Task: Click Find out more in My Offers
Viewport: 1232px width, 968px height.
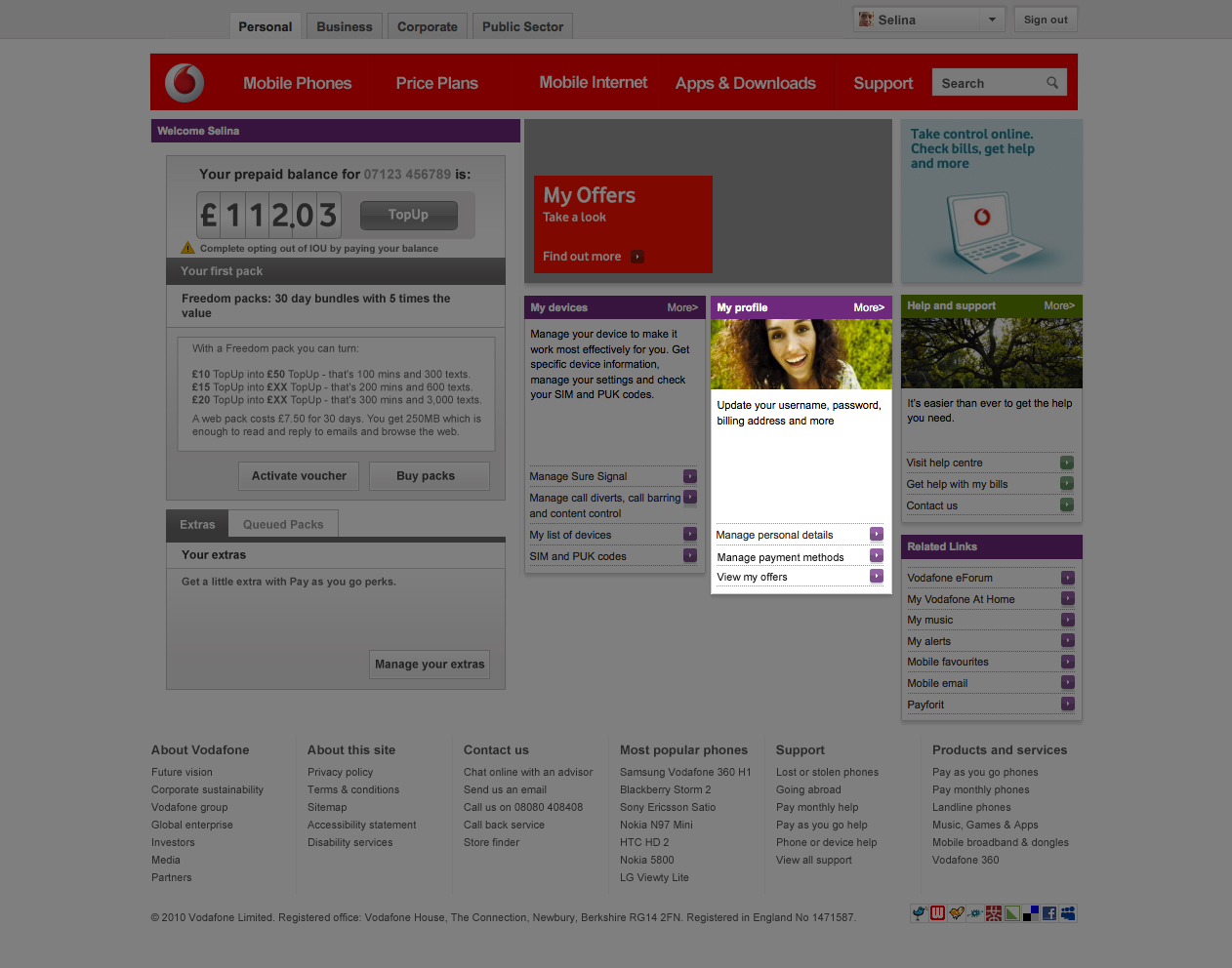Action: click(x=583, y=257)
